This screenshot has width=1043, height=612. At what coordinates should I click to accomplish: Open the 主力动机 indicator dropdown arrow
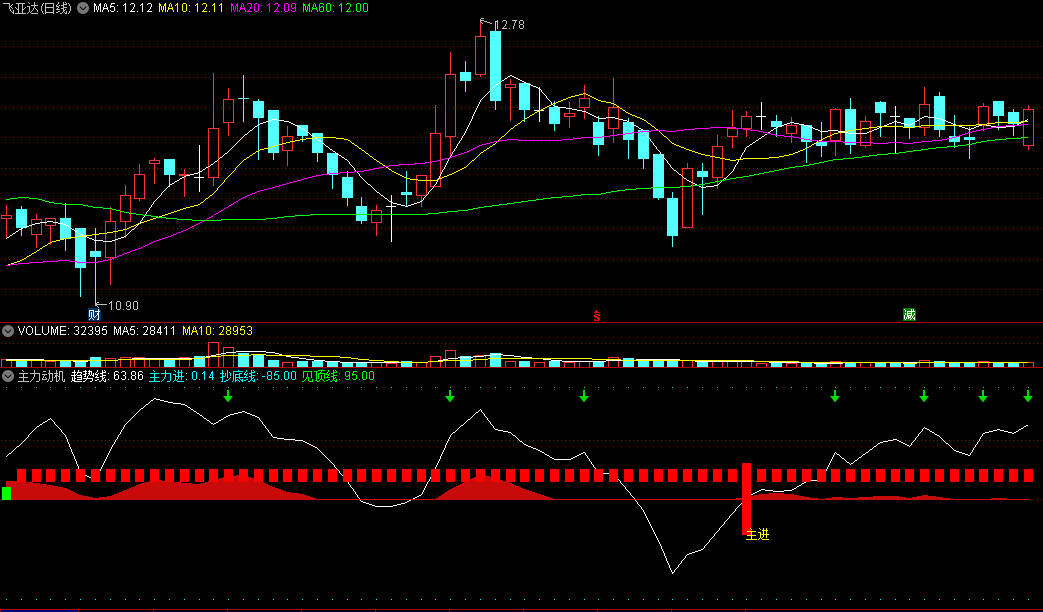(x=8, y=376)
